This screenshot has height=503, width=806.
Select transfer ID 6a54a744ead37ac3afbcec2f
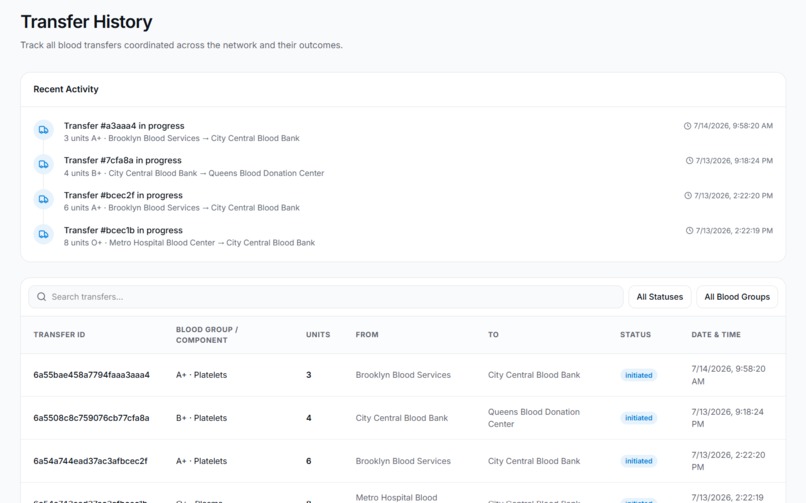click(x=90, y=461)
